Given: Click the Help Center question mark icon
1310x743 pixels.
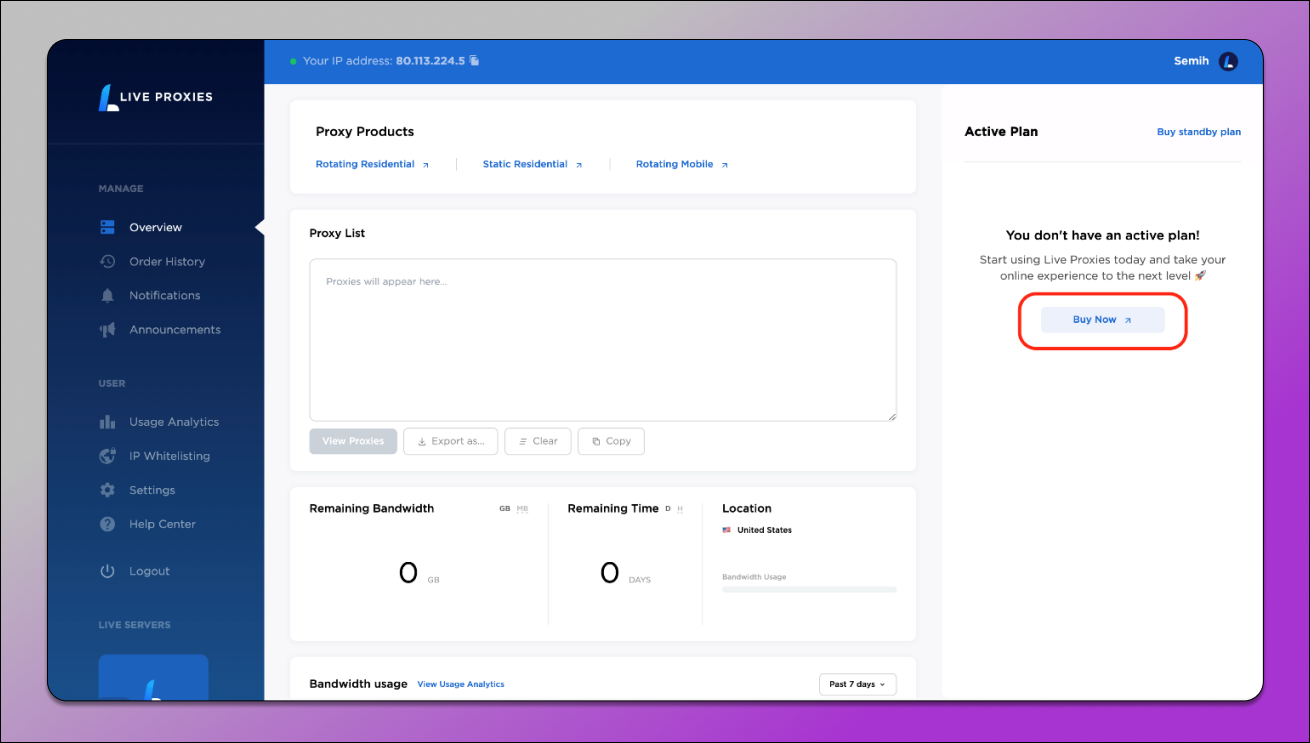Looking at the screenshot, I should coord(108,524).
